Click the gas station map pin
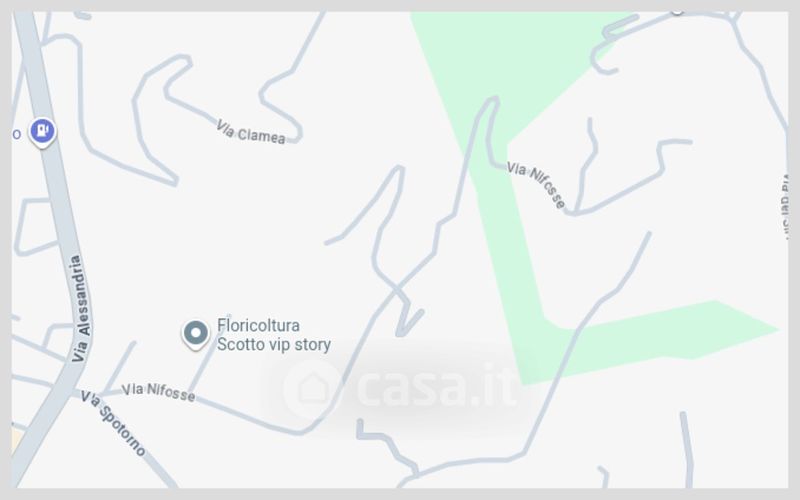Screen dimensions: 800x500 (42, 132)
